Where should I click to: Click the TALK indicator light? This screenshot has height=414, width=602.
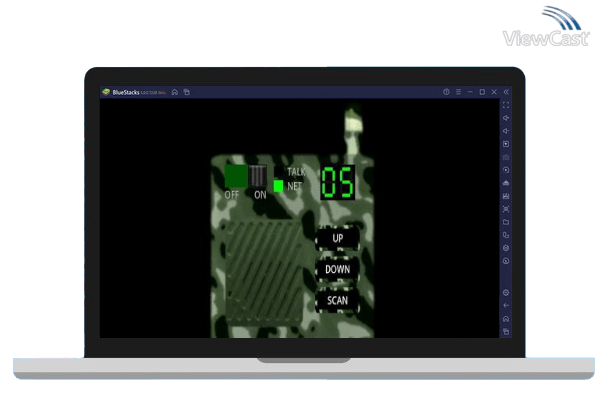279,172
